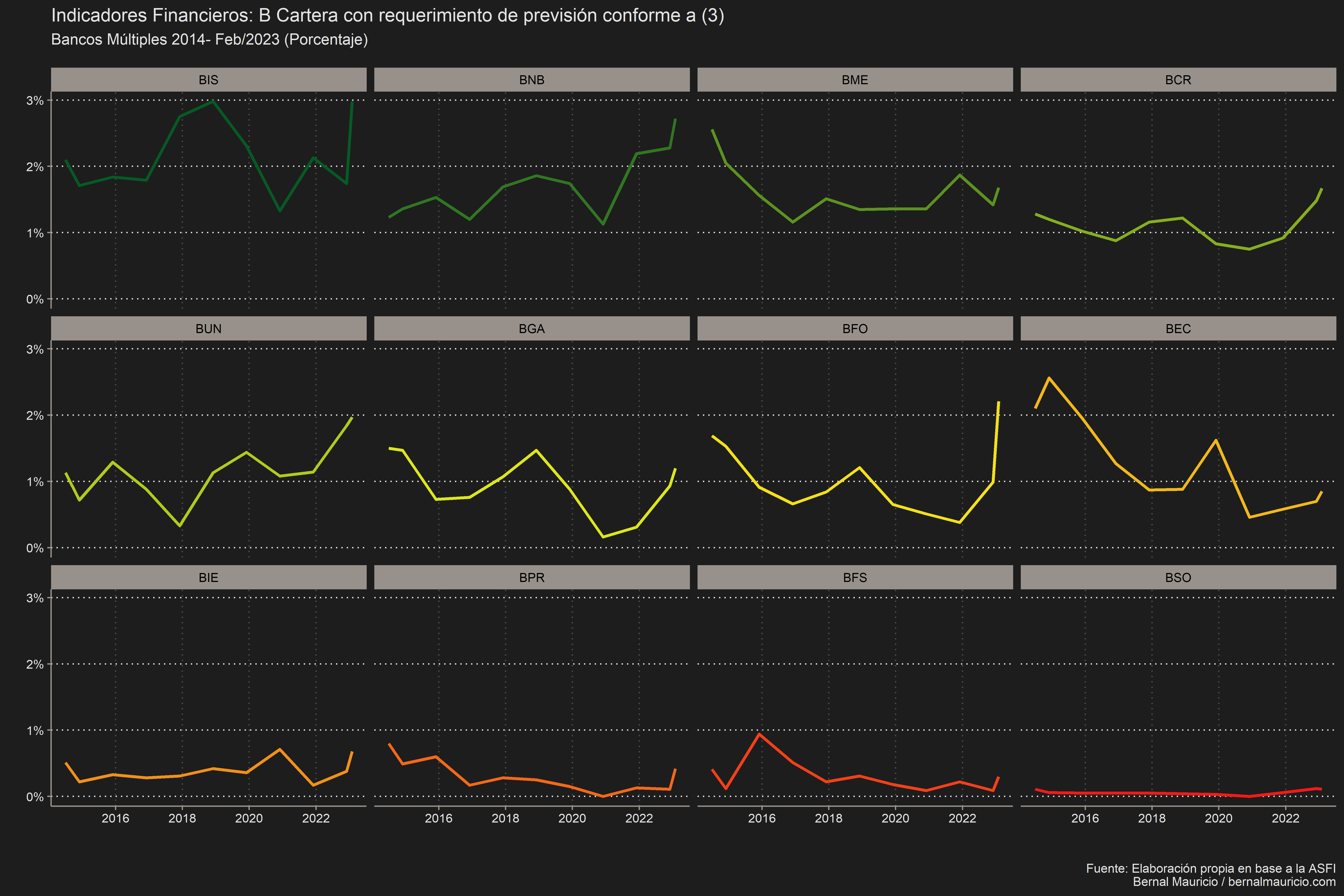Click the 2% axis label beside the BIS panel
Screen dimensions: 1344x896
35,167
